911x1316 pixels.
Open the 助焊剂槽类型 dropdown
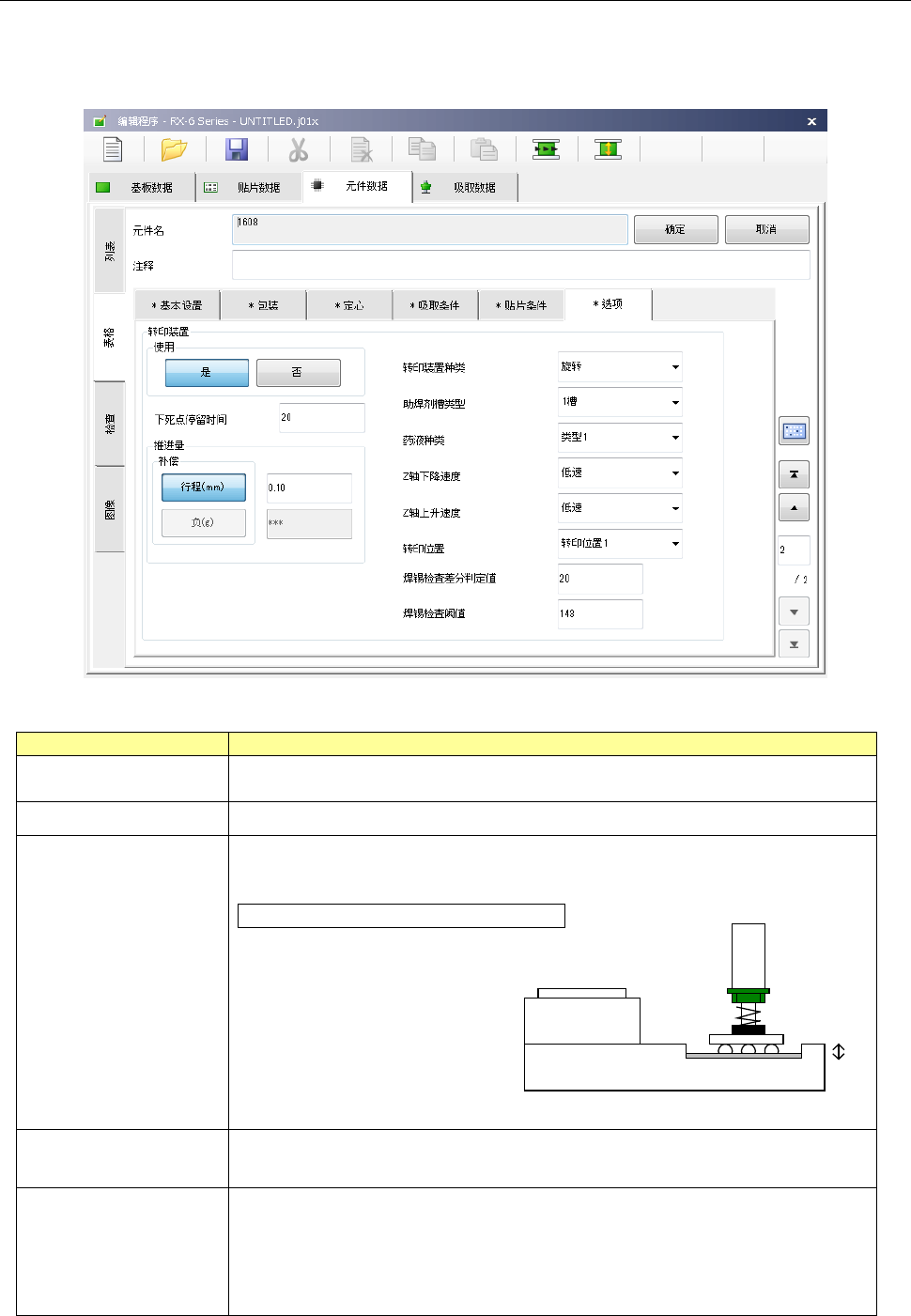620,402
